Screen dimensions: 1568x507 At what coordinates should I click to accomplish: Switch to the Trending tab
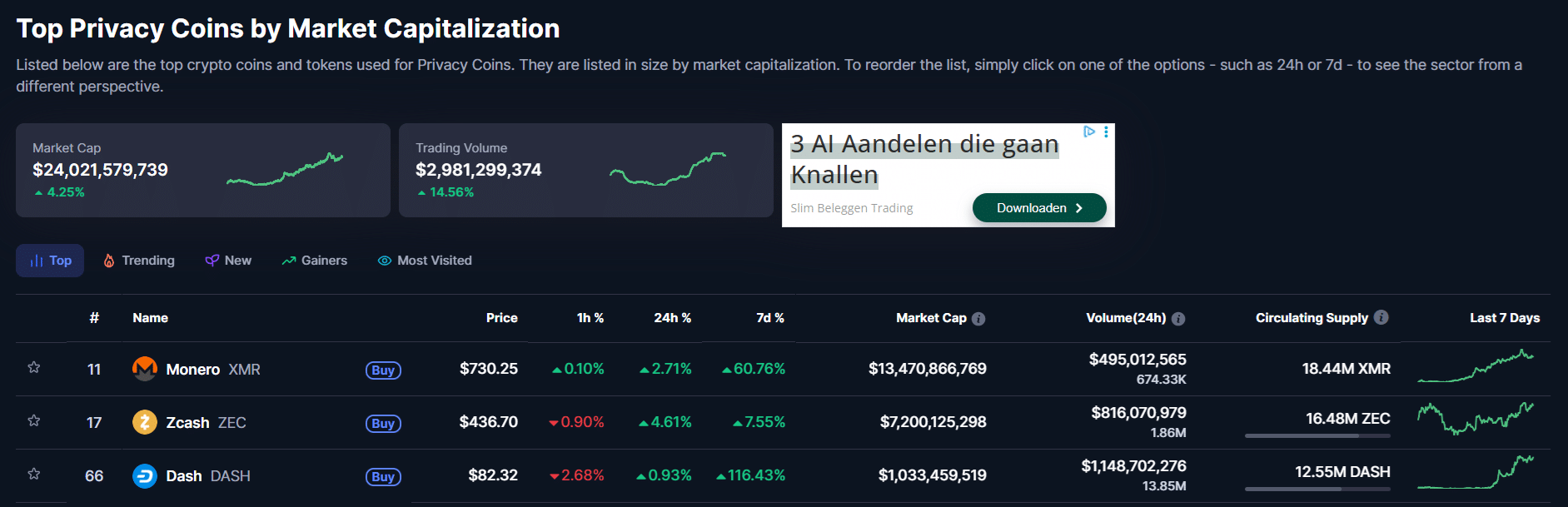(x=139, y=261)
